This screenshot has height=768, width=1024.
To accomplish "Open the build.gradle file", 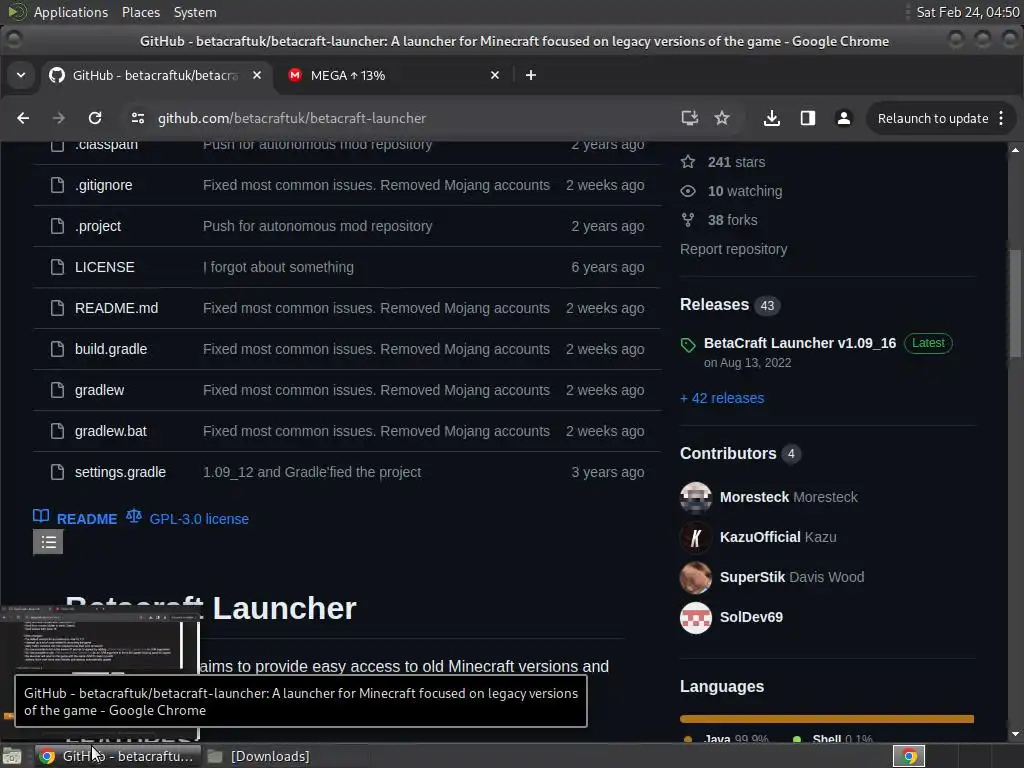I will pos(111,349).
